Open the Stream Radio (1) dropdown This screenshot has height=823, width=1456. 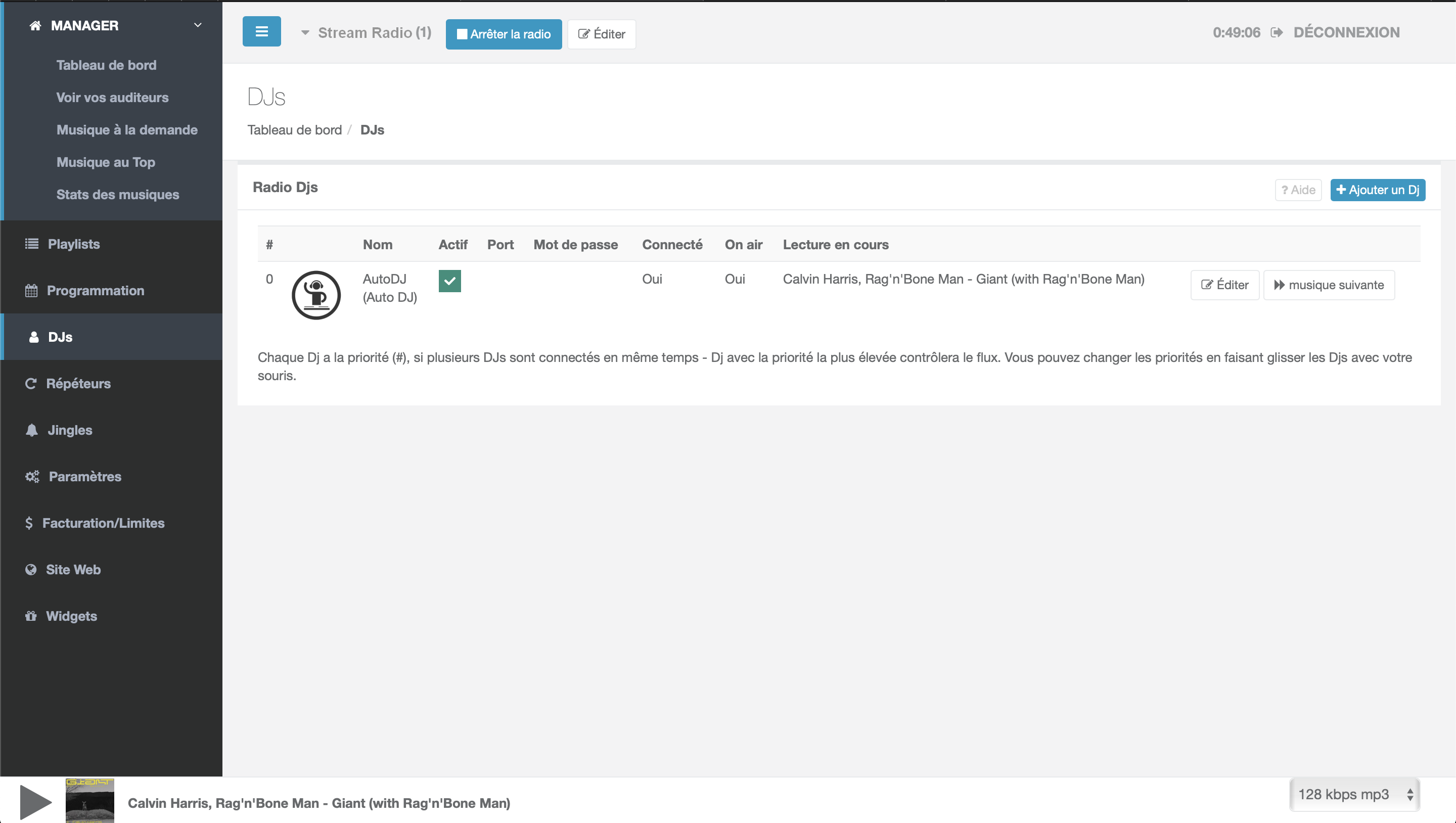366,33
